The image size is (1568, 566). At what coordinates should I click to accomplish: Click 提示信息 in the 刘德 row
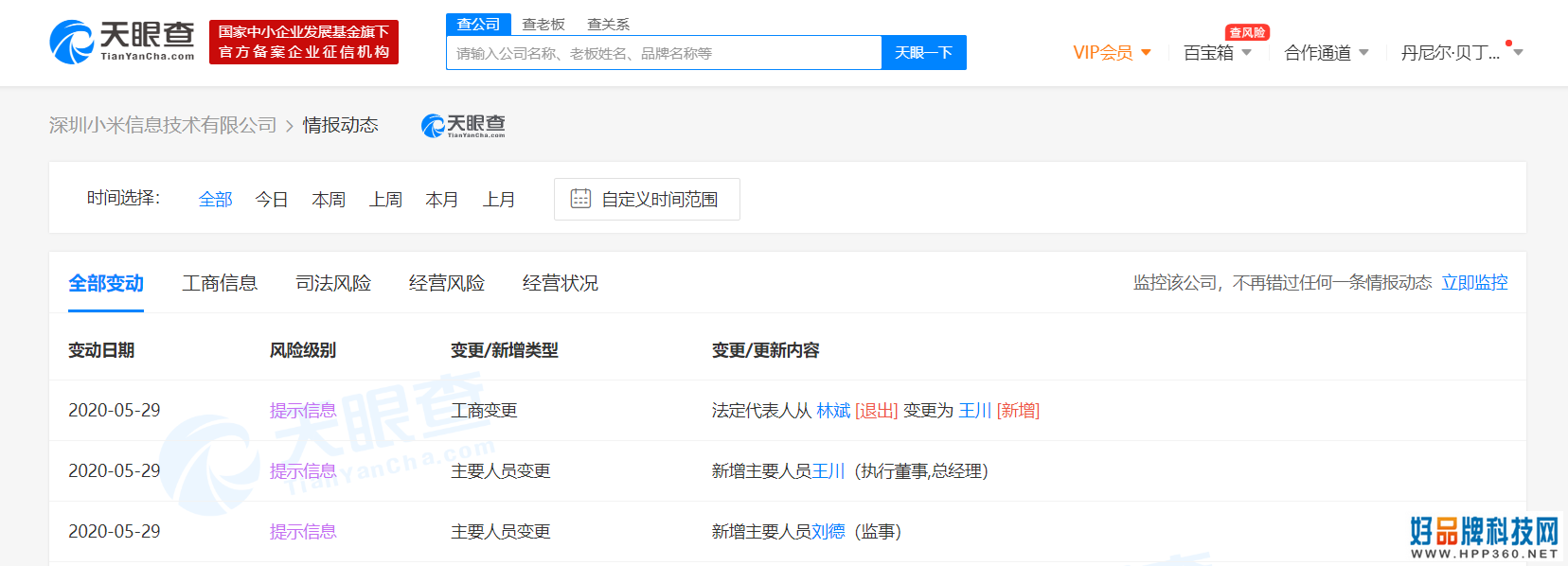tap(303, 531)
